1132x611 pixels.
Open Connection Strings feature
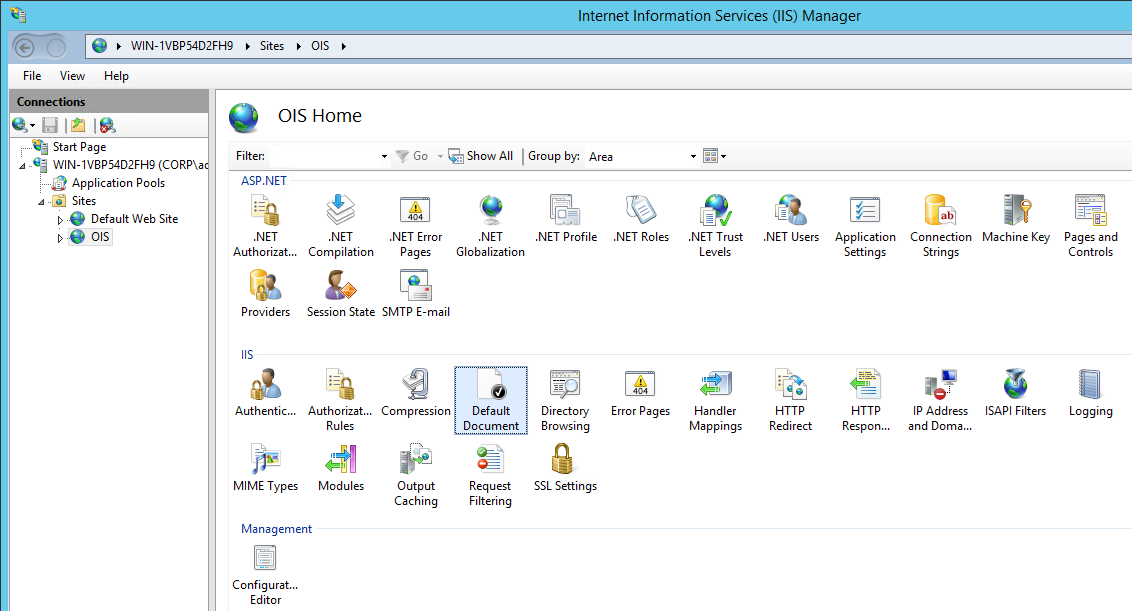point(941,226)
